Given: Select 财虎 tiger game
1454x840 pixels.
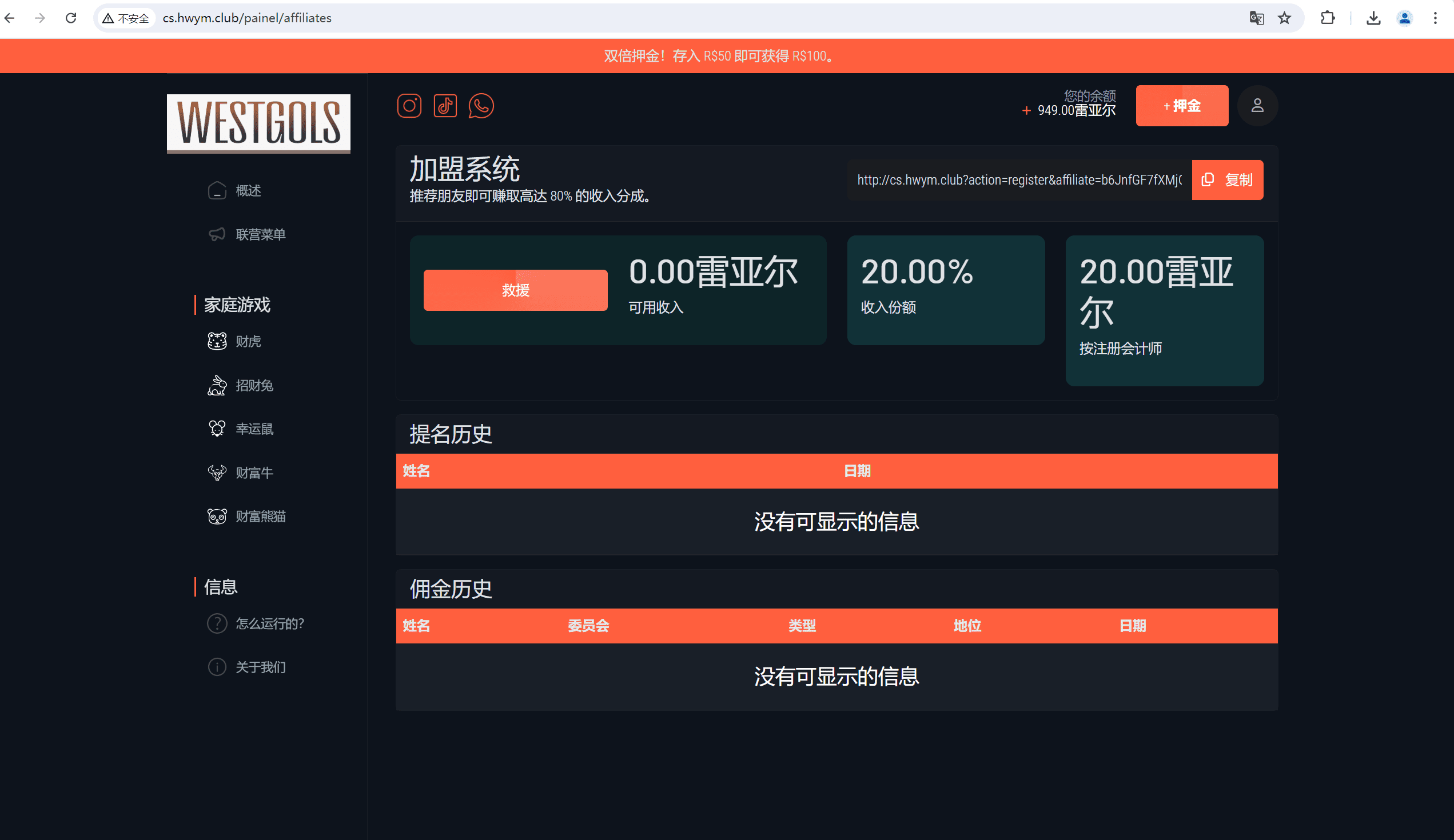Looking at the screenshot, I should click(248, 341).
